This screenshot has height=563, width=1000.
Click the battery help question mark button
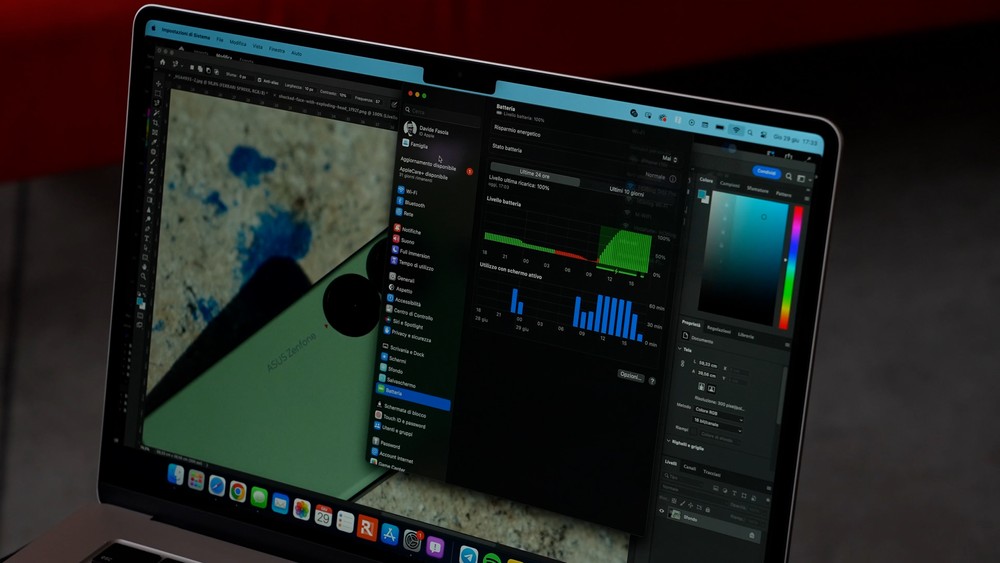[x=652, y=381]
